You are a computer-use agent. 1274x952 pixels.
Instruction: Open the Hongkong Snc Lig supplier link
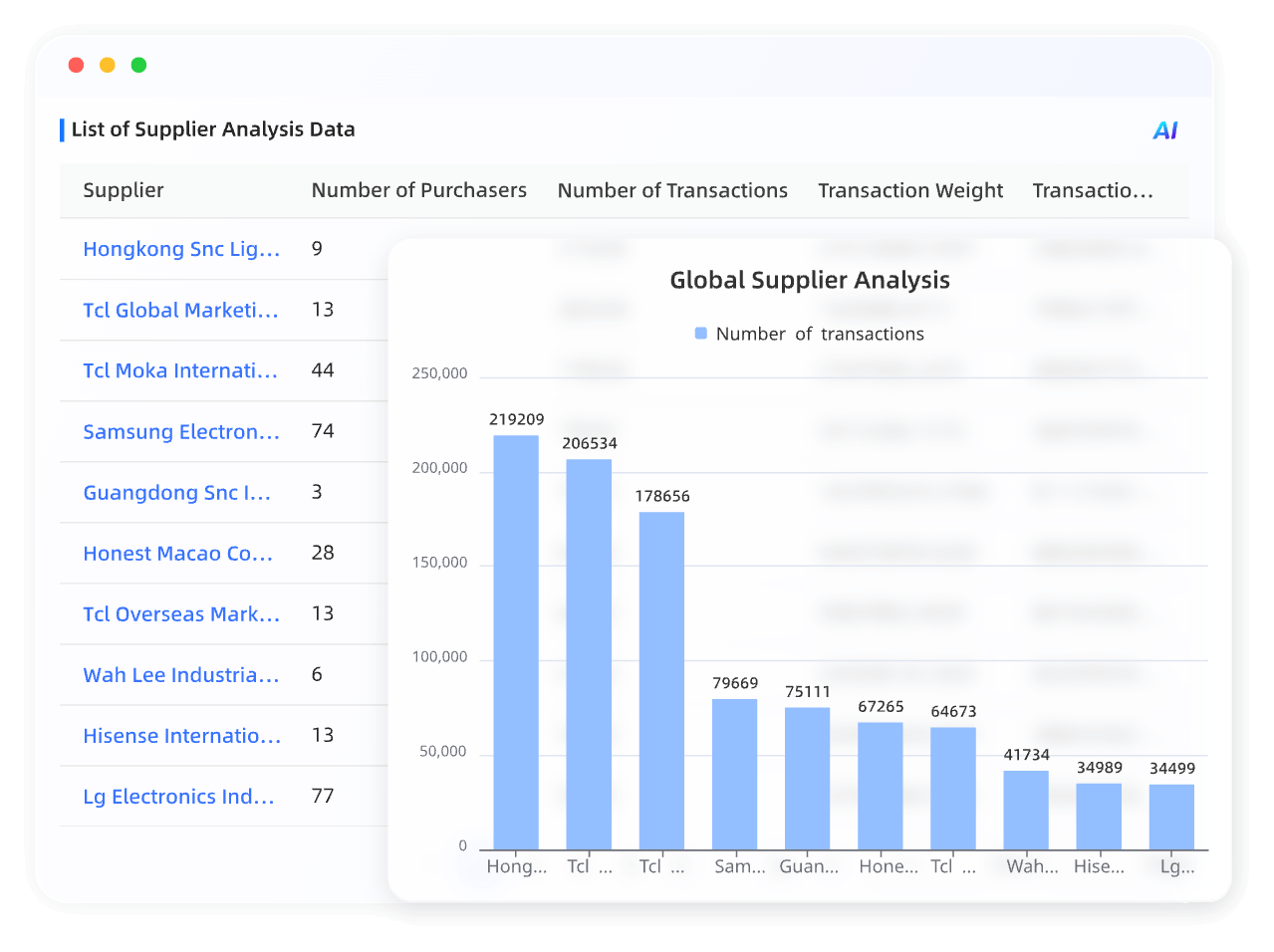point(181,249)
